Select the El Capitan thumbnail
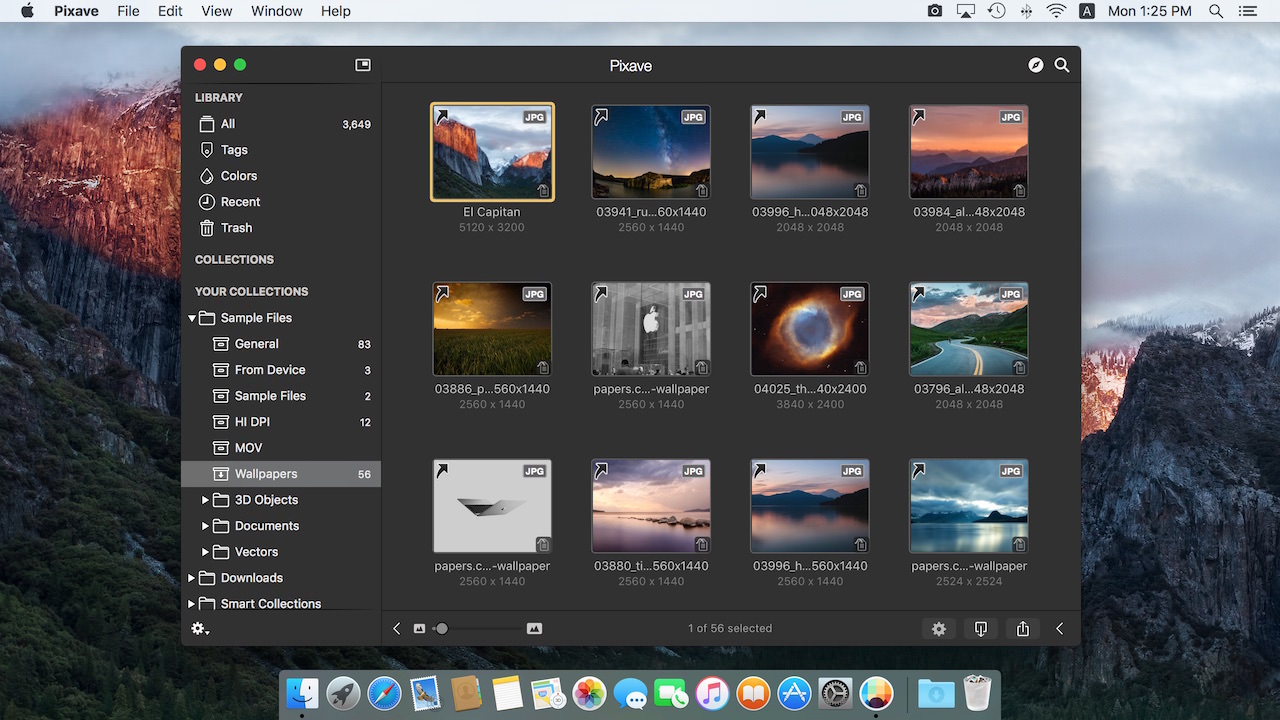Image resolution: width=1280 pixels, height=720 pixels. pyautogui.click(x=492, y=152)
